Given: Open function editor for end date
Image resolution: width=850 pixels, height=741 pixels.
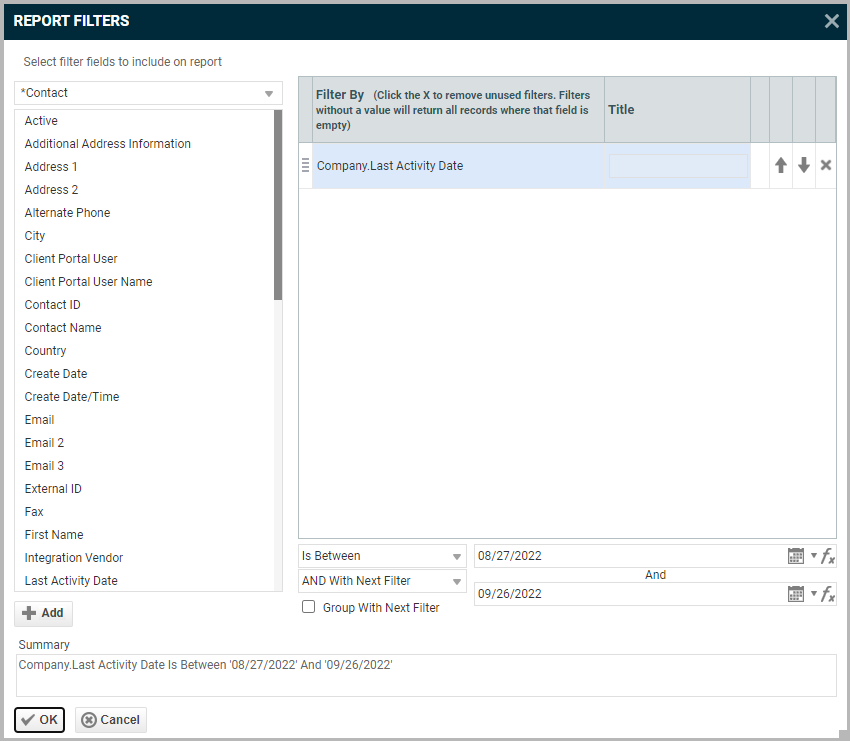Looking at the screenshot, I should coord(828,595).
